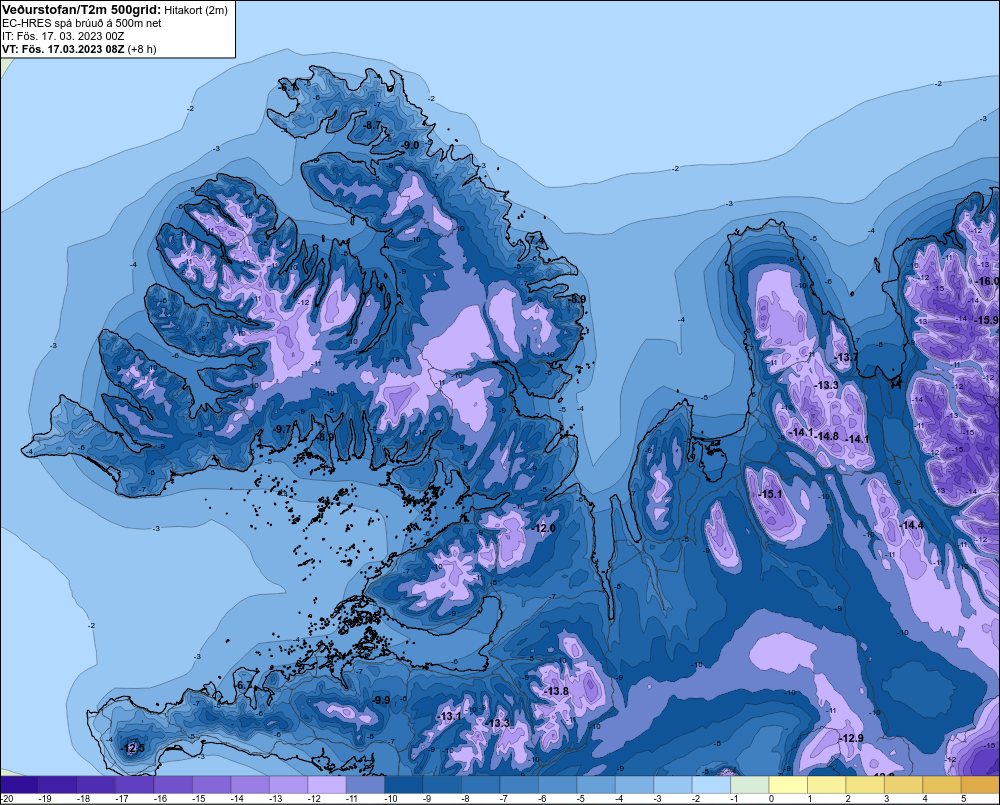The height and width of the screenshot is (805, 1000).
Task: Click the -14.4 temperature label
Action: (x=911, y=525)
